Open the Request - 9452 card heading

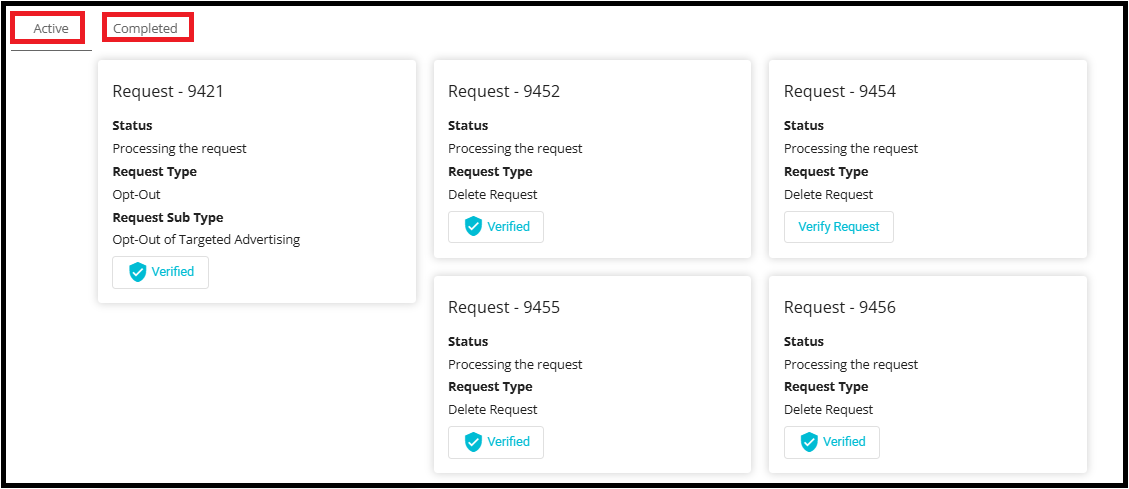504,91
